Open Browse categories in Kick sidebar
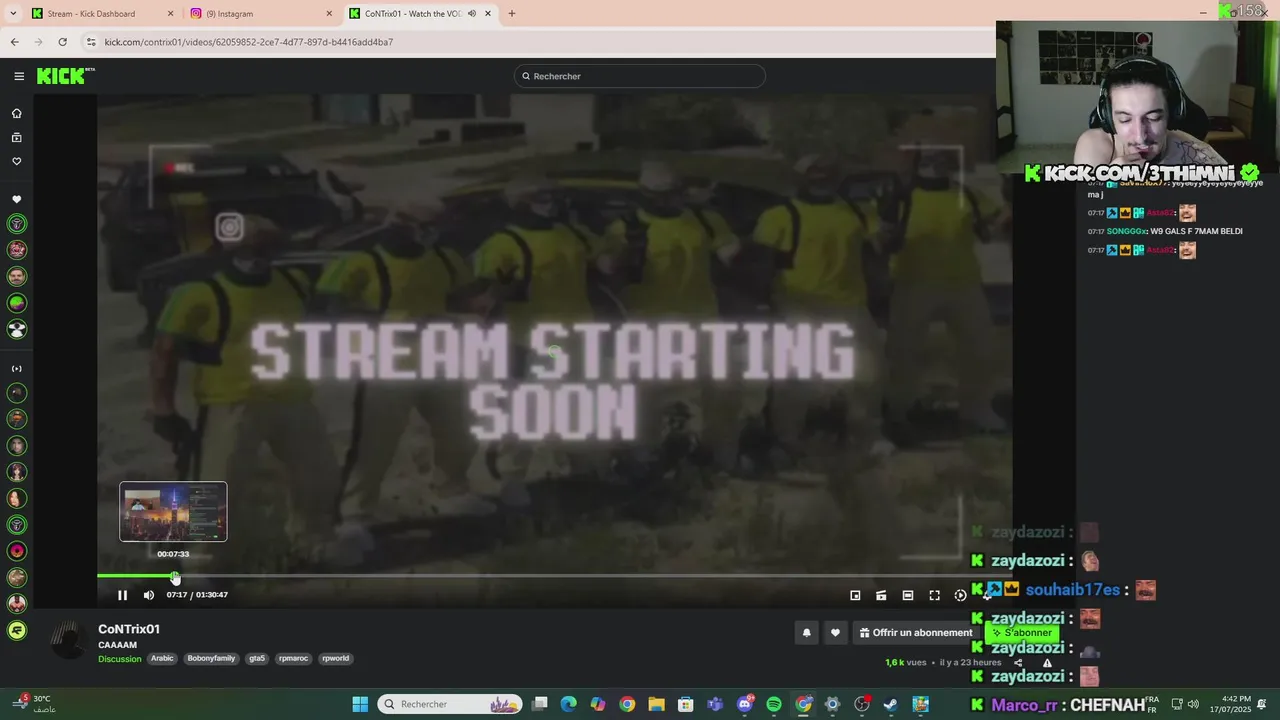 tap(17, 137)
